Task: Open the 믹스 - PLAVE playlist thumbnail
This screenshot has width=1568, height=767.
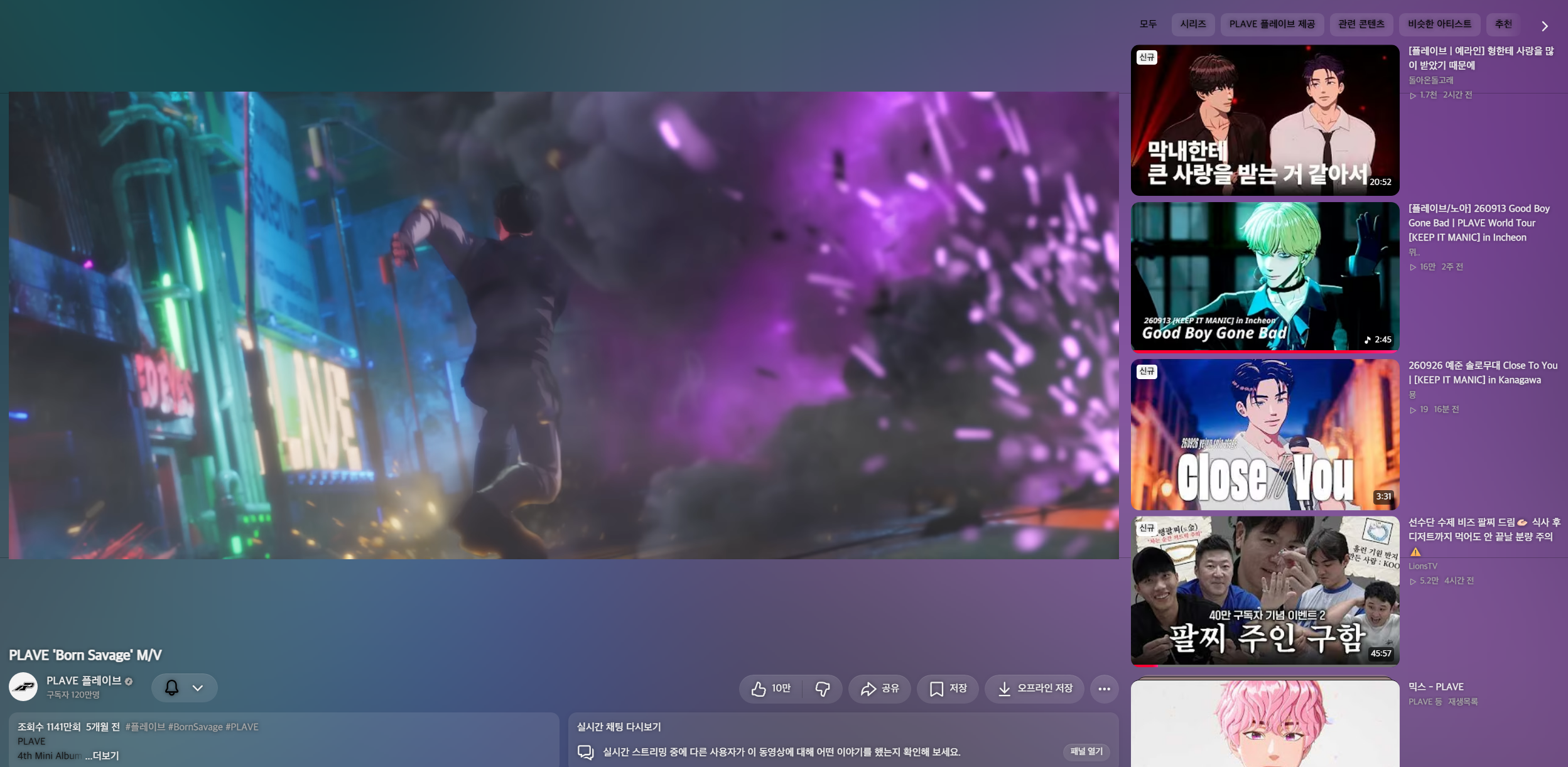Action: 1265,723
